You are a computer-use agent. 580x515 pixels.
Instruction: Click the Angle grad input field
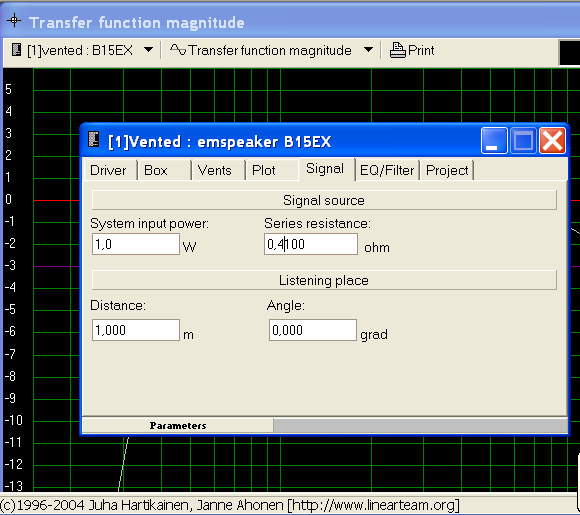click(313, 330)
